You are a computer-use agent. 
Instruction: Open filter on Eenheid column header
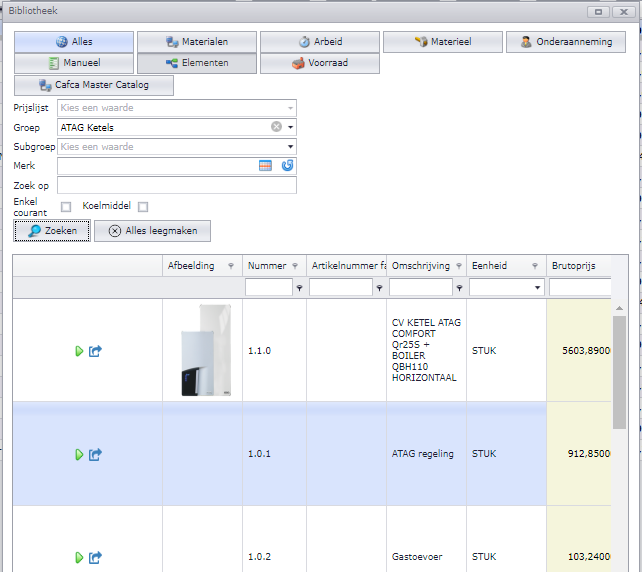pos(535,266)
